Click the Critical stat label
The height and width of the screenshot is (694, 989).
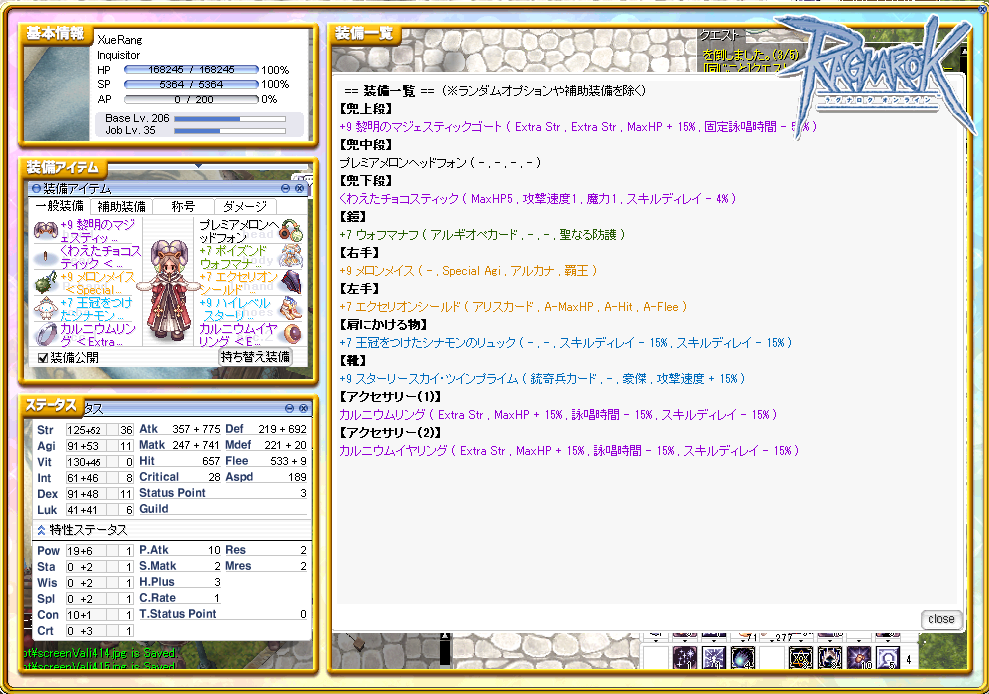pos(159,477)
